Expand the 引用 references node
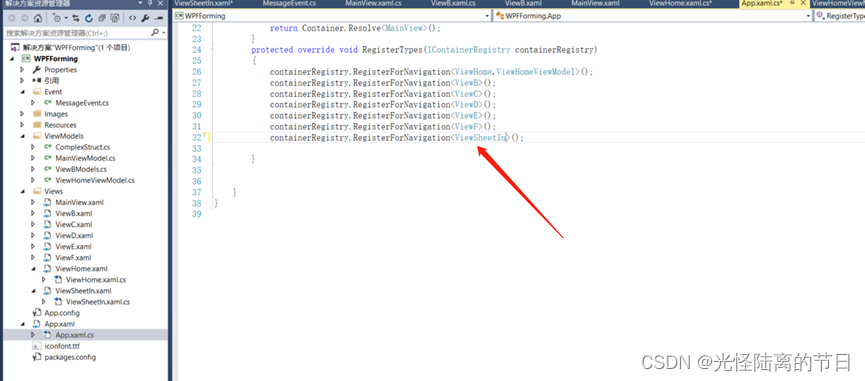Viewport: 865px width, 381px height. coord(22,81)
